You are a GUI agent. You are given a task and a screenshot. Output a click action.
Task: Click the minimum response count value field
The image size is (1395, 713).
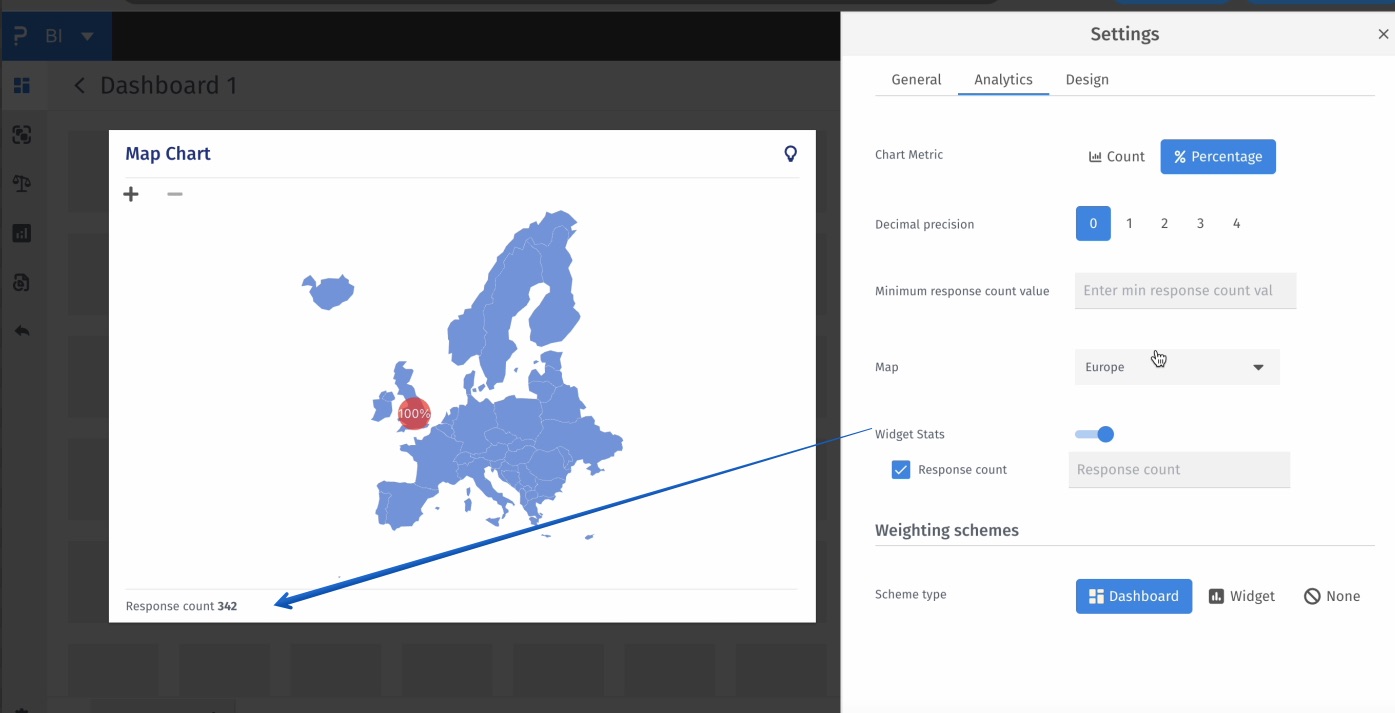click(x=1185, y=291)
